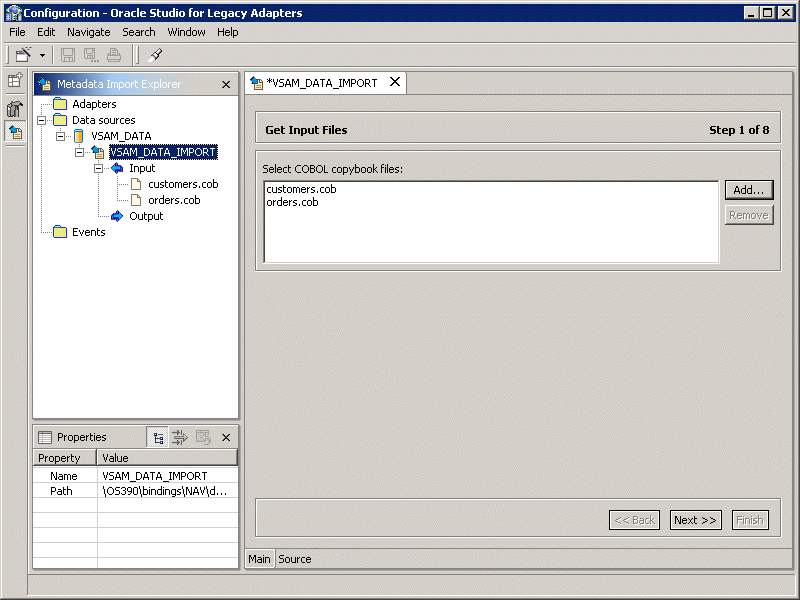Click the Metadata Import perspective icon in left sidebar
800x600 pixels.
point(15,133)
